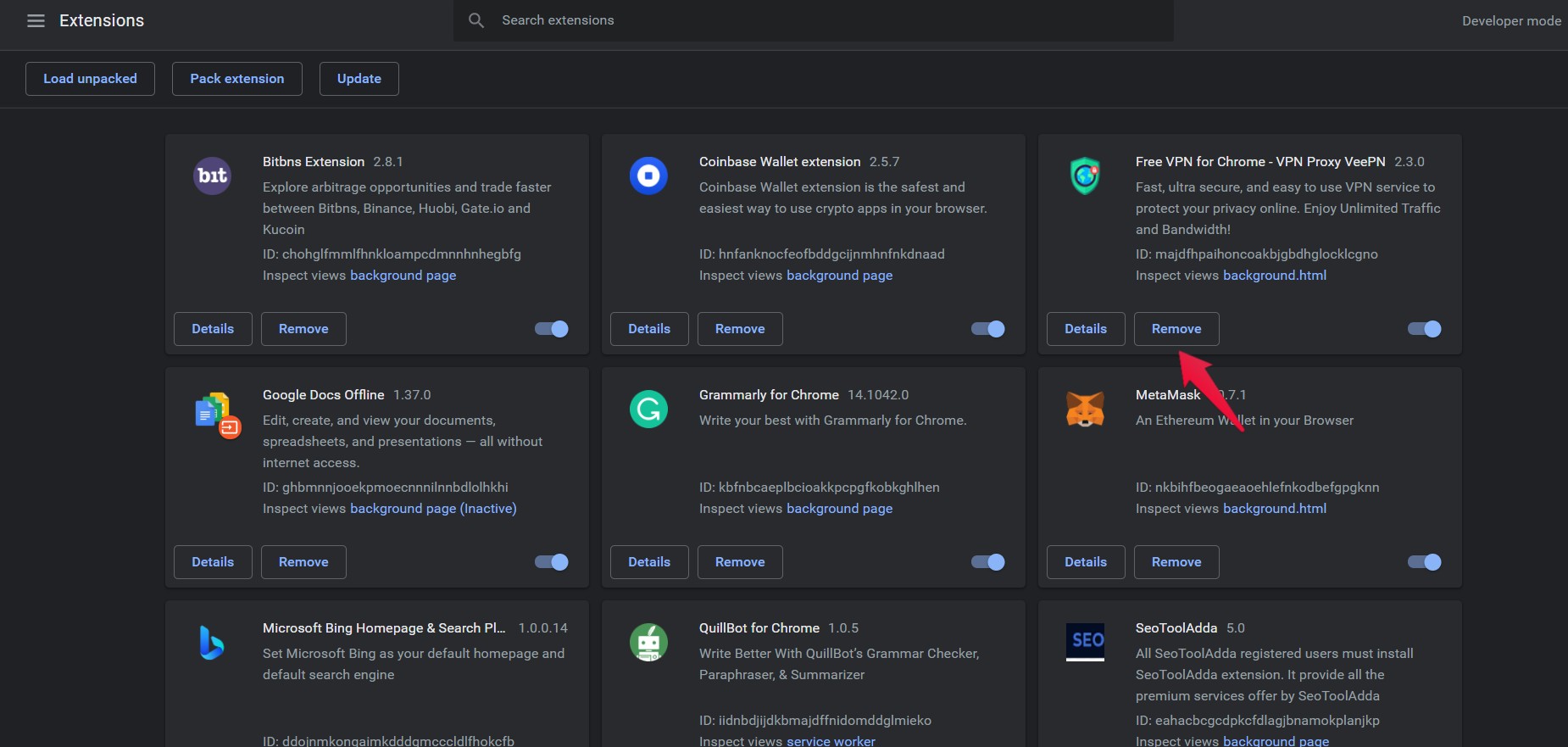Open Details for Coinbase Wallet extension
Viewport: 1568px width, 747px height.
point(649,329)
